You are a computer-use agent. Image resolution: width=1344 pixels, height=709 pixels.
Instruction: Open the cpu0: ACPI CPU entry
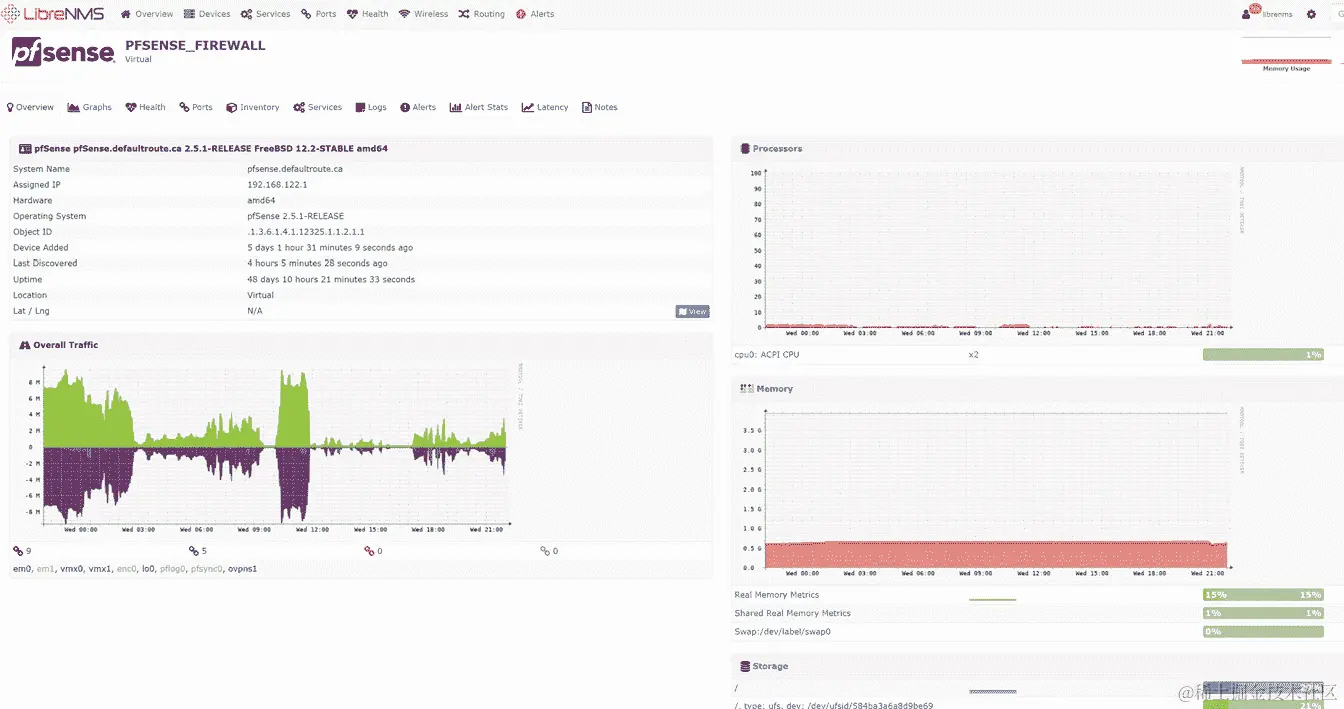[767, 354]
